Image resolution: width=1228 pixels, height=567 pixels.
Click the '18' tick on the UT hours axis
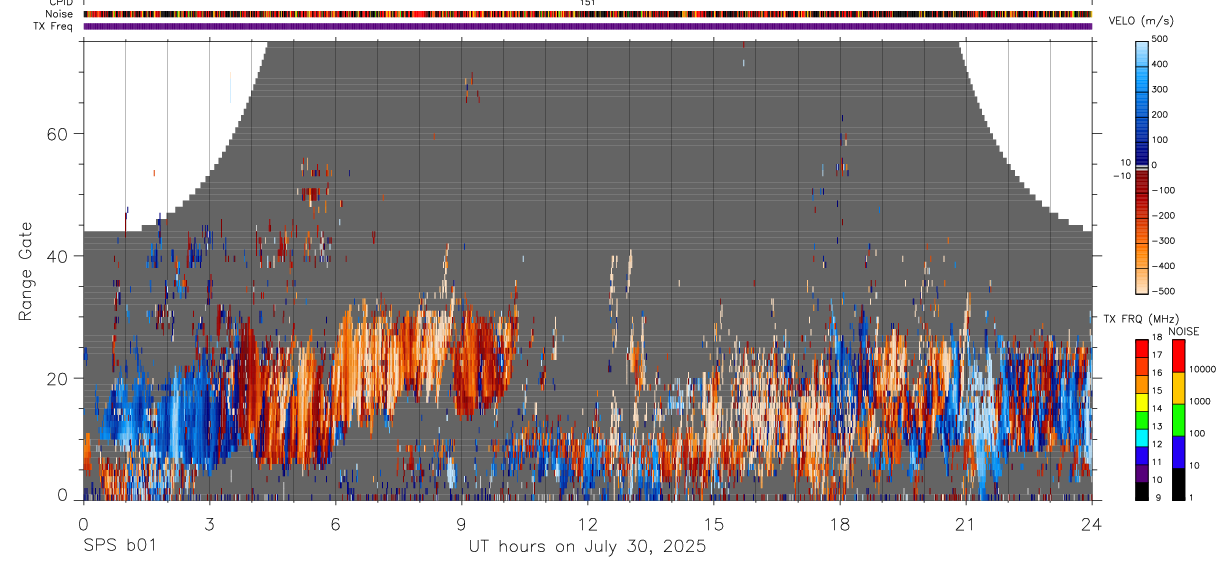[x=840, y=523]
